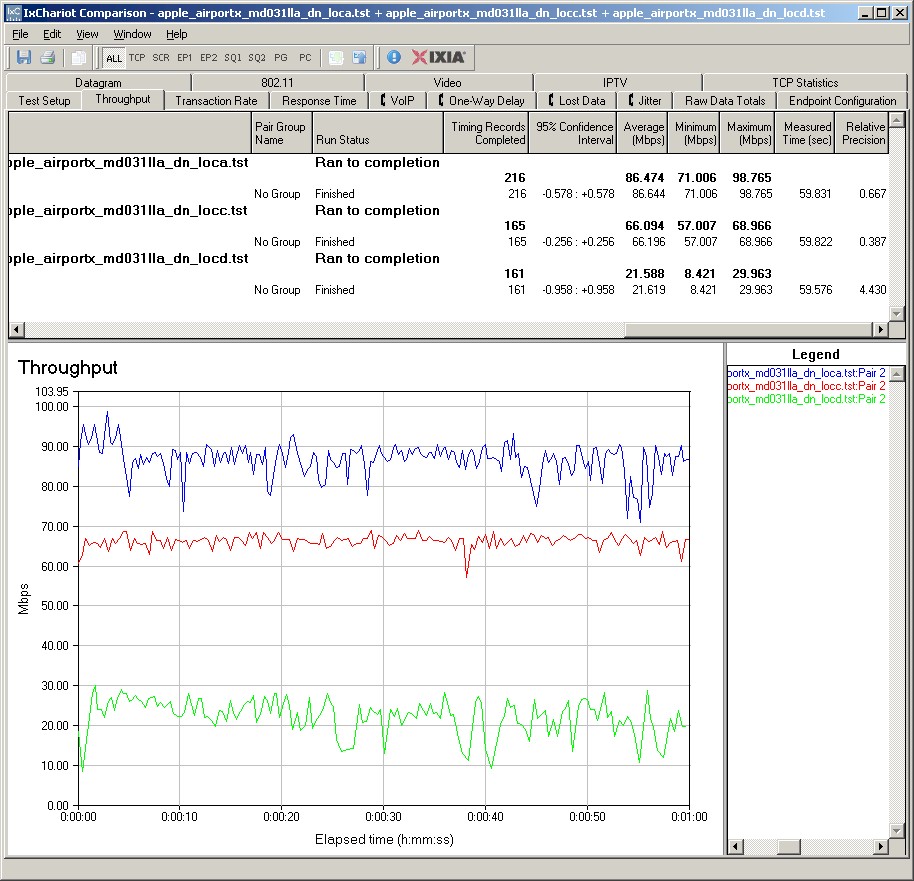Switch to the Transaction Rate tab
This screenshot has height=881, width=914.
coord(216,101)
